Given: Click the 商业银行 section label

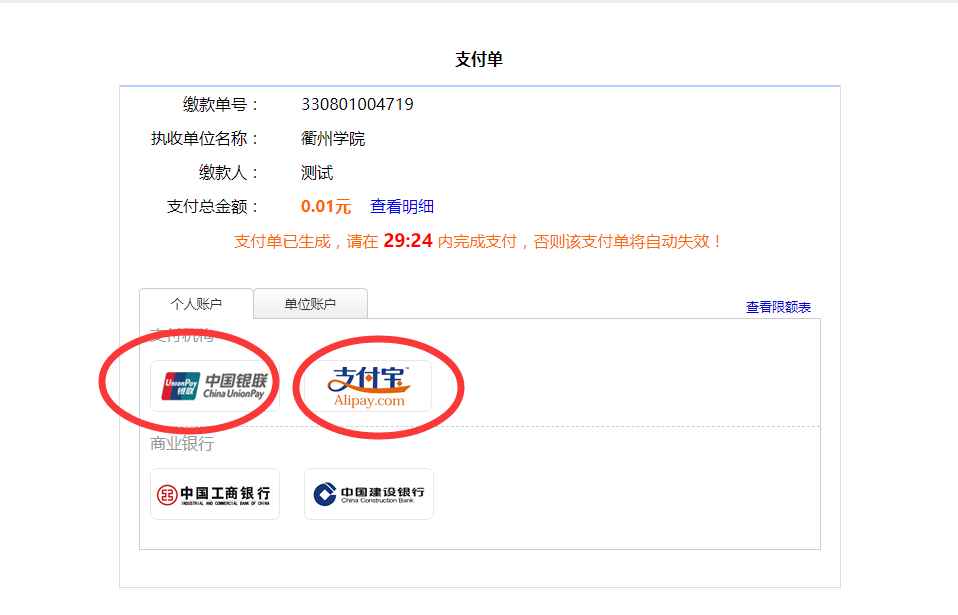Looking at the screenshot, I should (x=182, y=443).
